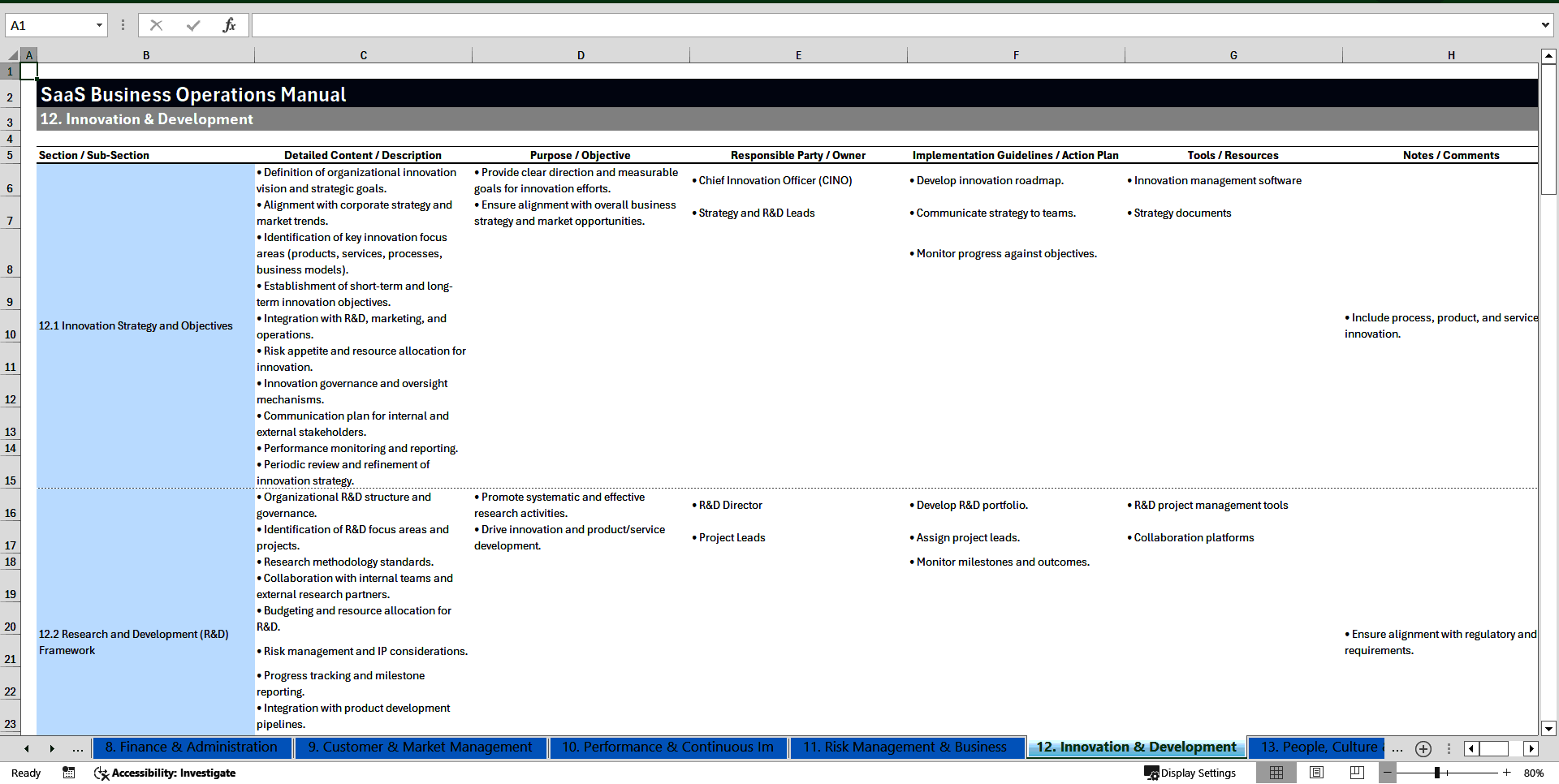Click the vertical scrollbar down arrow
This screenshot has width=1559, height=784.
tap(1549, 729)
